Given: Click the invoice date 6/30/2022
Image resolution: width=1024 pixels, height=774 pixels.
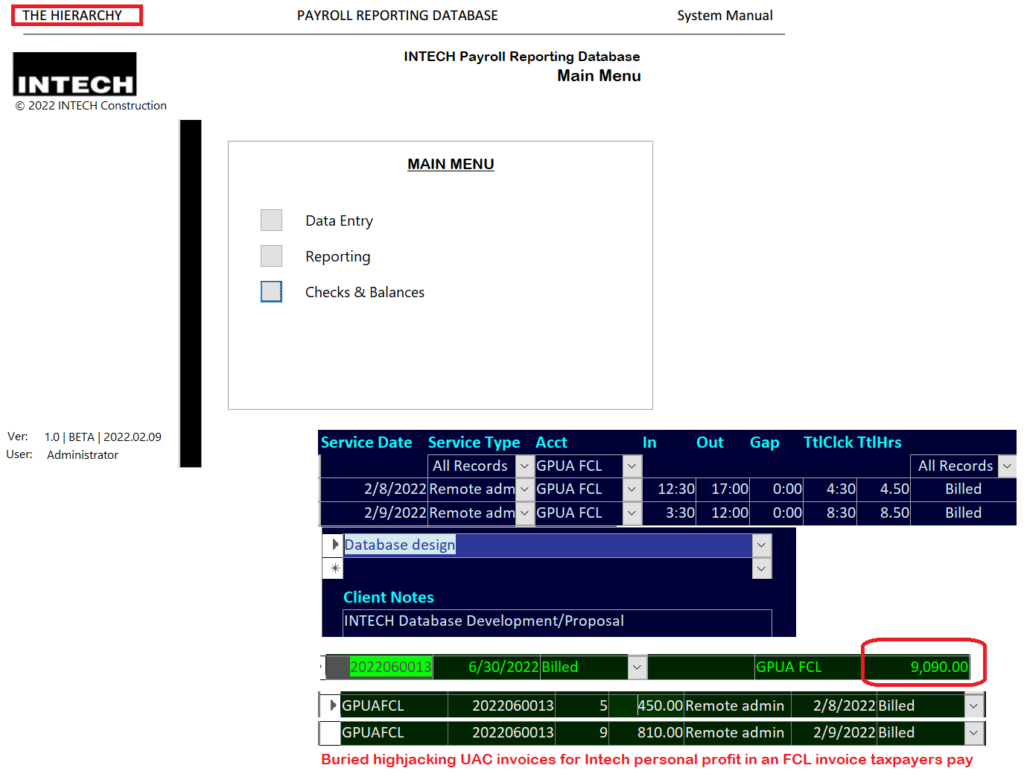Looking at the screenshot, I should [487, 667].
